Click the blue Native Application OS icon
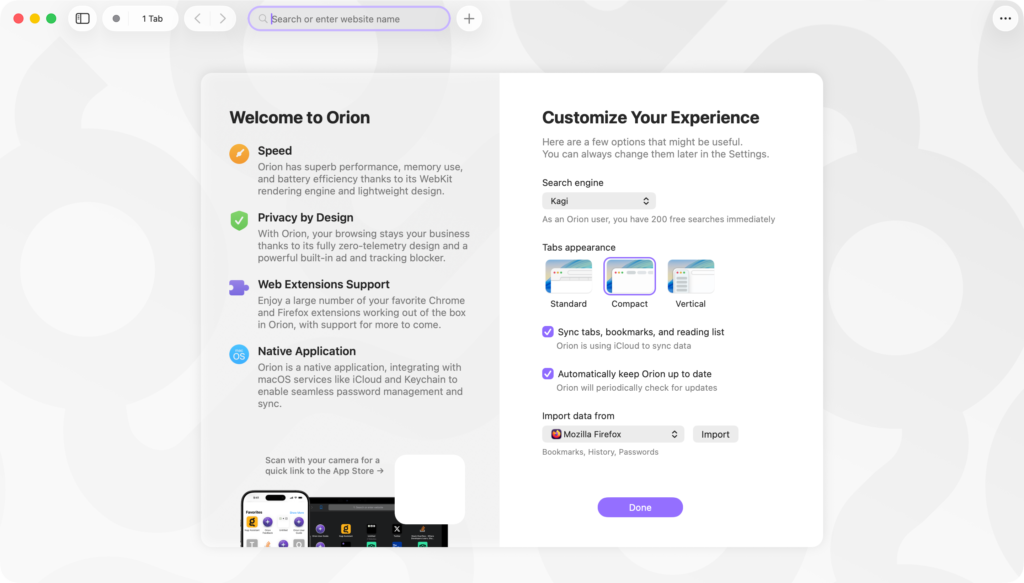This screenshot has width=1024, height=583. pos(239,354)
